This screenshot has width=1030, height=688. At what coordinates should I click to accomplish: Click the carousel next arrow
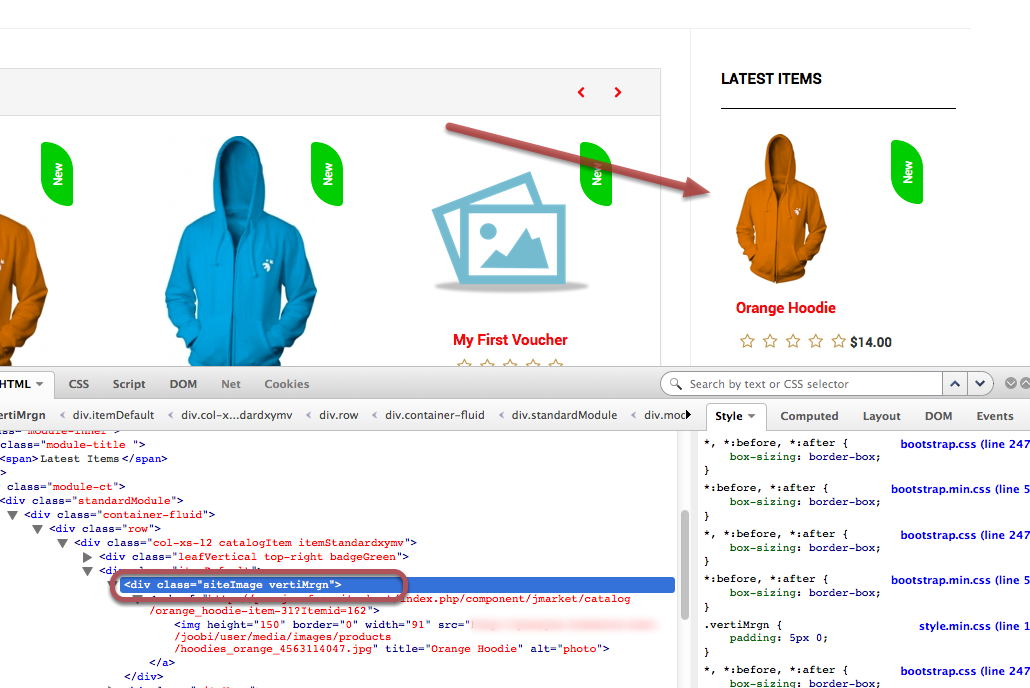point(617,93)
